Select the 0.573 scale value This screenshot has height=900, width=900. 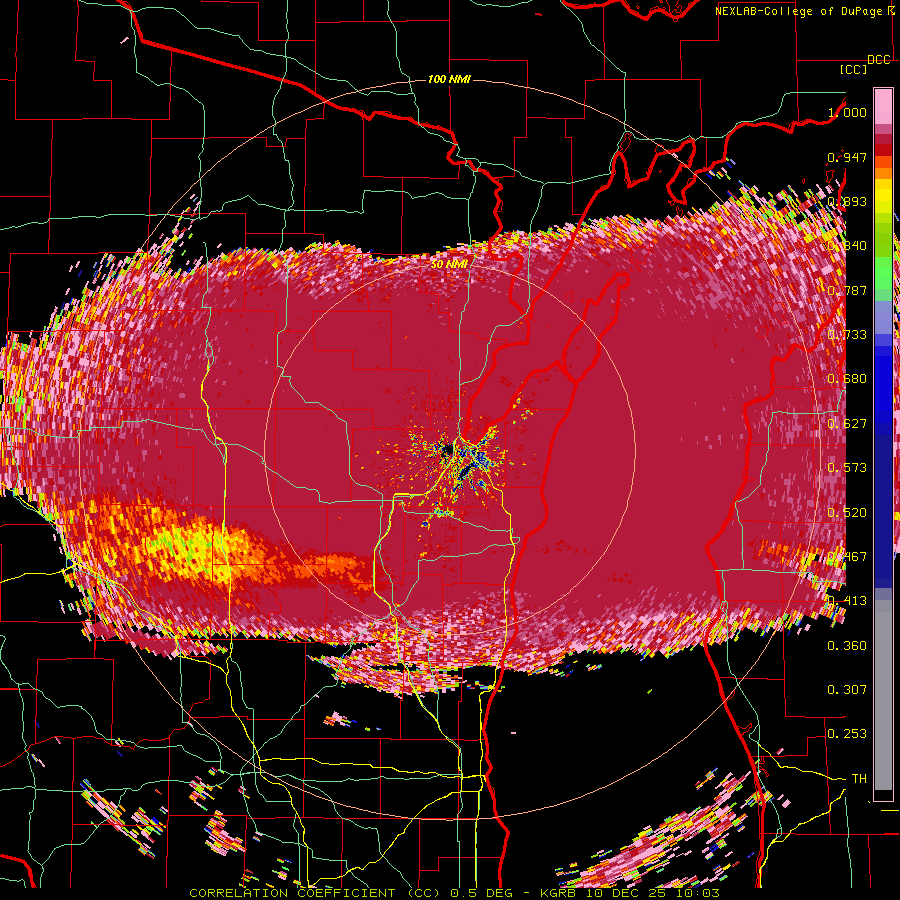click(x=847, y=468)
